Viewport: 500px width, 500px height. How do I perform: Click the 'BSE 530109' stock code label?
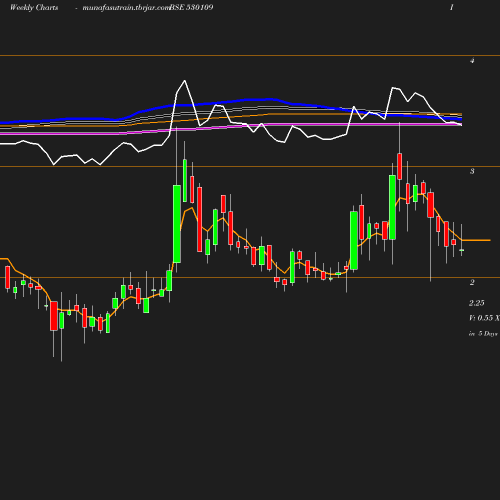(191, 7)
